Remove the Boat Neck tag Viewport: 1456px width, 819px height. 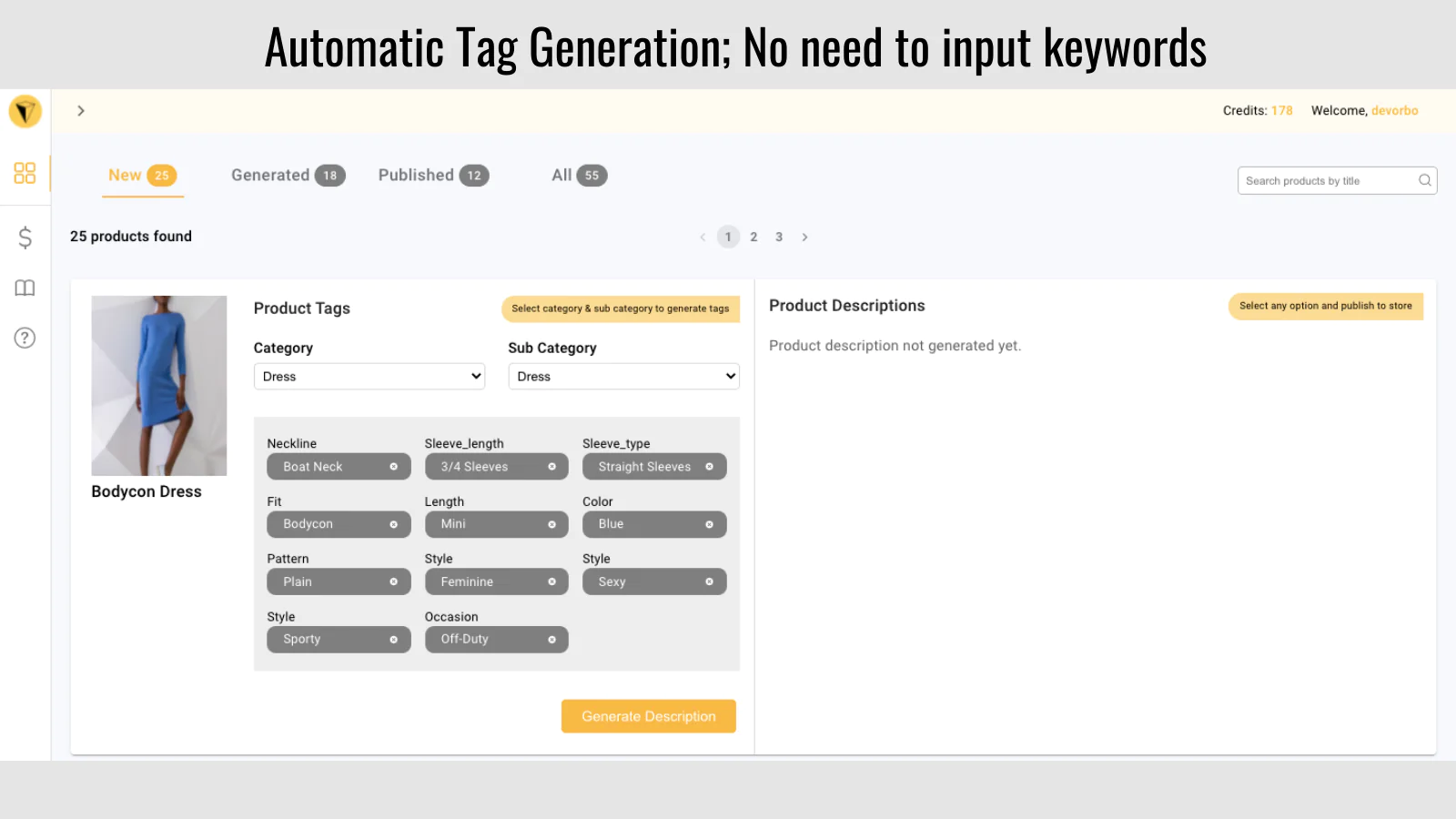click(393, 467)
